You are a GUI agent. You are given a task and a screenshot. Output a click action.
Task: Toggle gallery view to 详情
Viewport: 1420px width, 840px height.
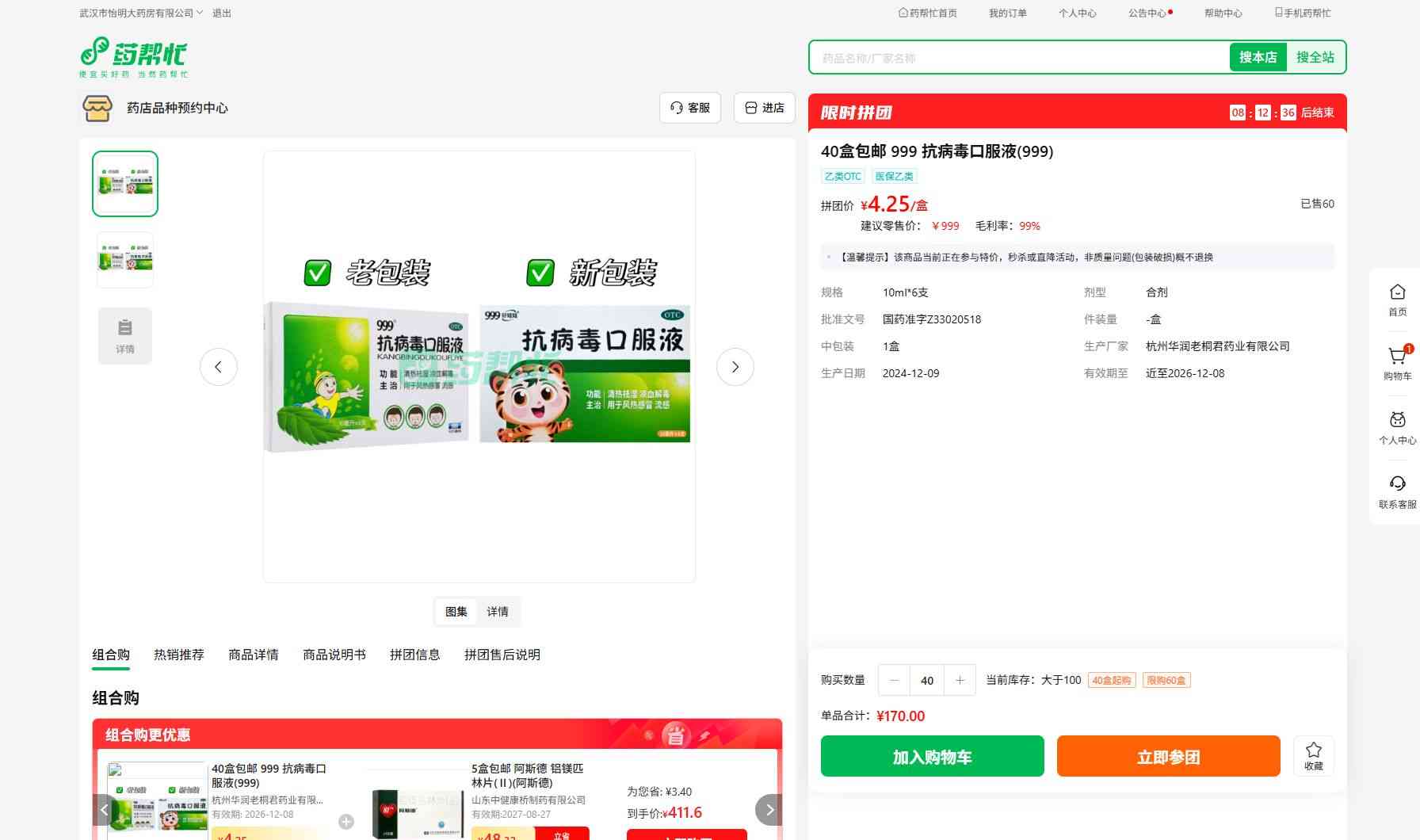click(498, 612)
